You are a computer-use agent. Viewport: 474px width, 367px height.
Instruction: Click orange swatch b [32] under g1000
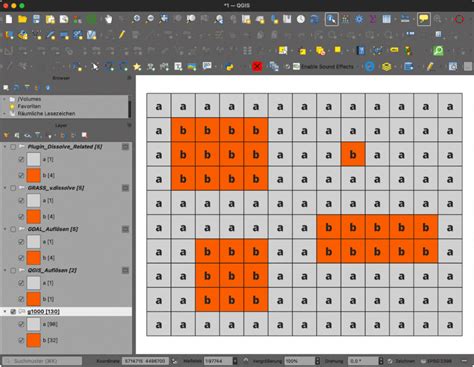33,340
